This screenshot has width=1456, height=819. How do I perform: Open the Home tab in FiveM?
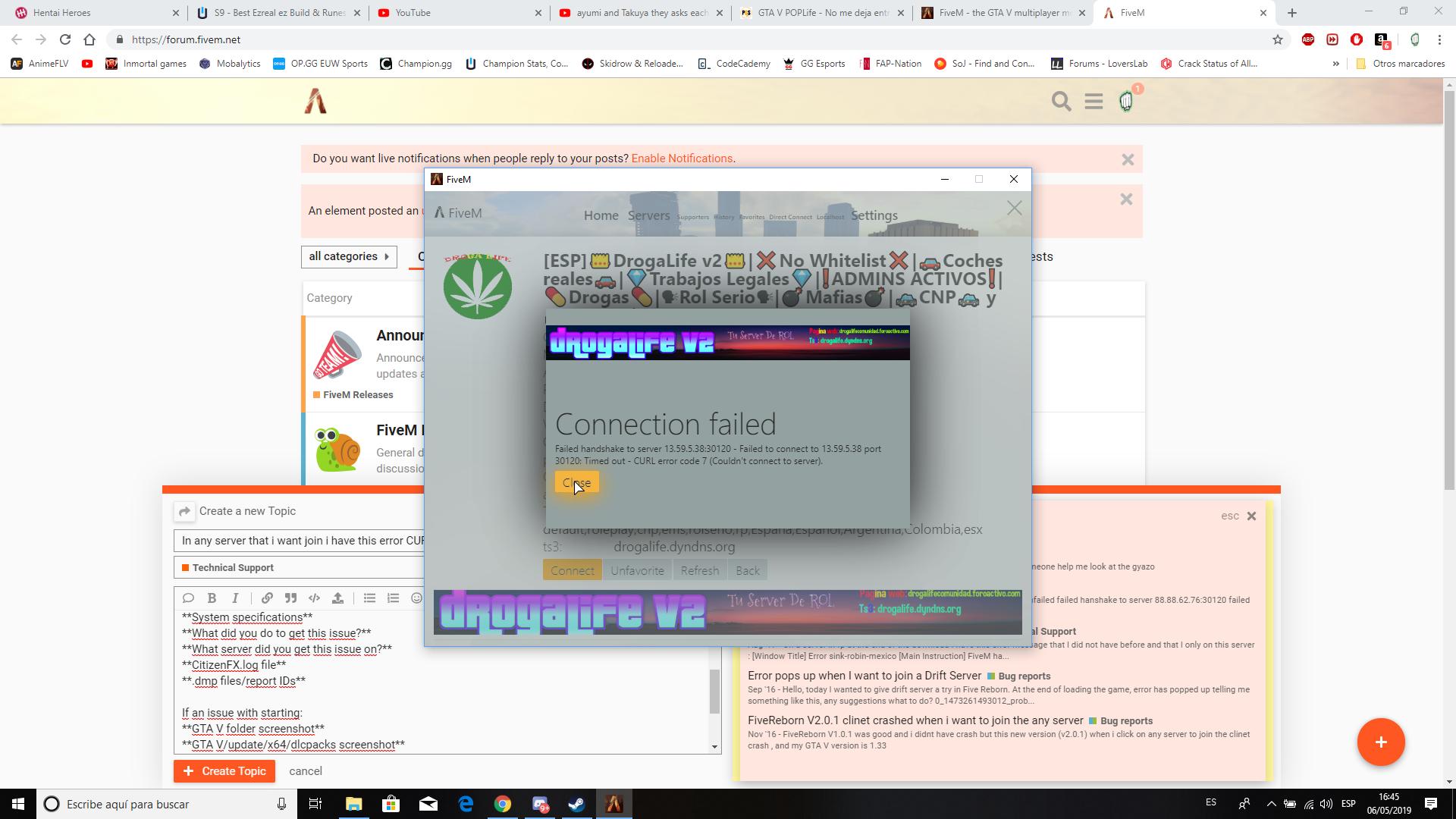(601, 215)
